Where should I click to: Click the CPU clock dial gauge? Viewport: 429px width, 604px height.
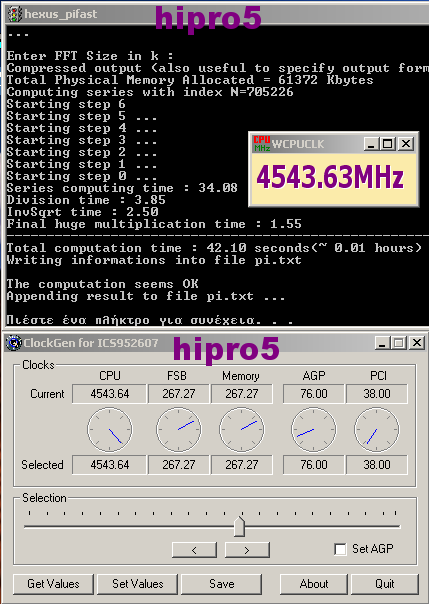point(110,430)
